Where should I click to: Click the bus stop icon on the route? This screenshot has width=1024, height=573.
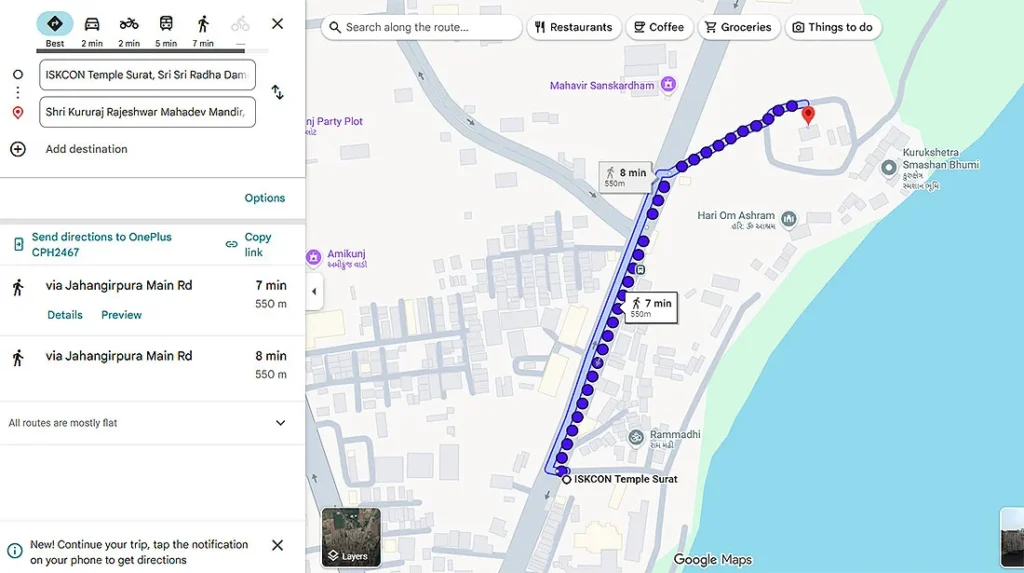coord(641,270)
